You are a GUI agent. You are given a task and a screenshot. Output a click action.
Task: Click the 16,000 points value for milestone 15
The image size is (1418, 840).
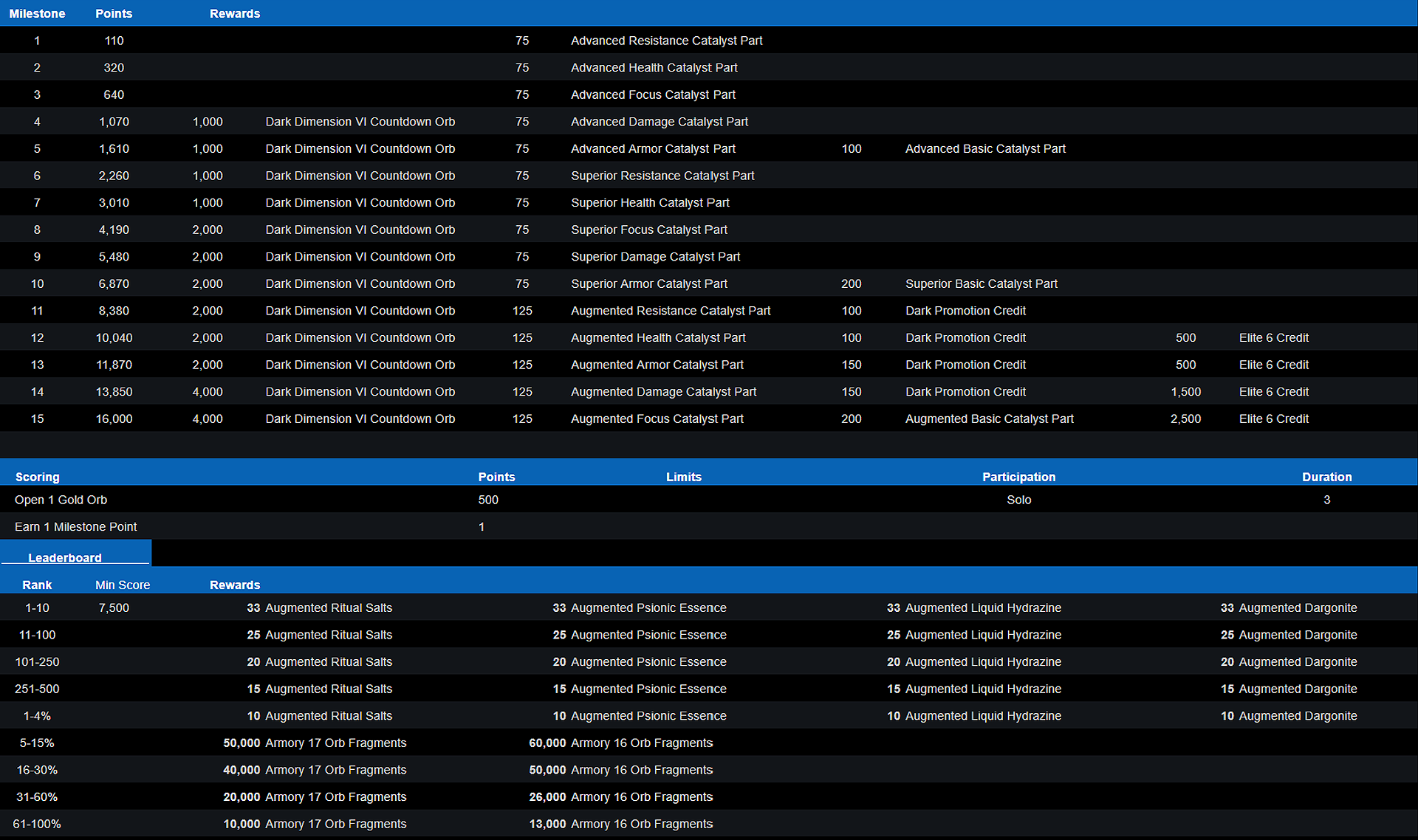coord(114,419)
